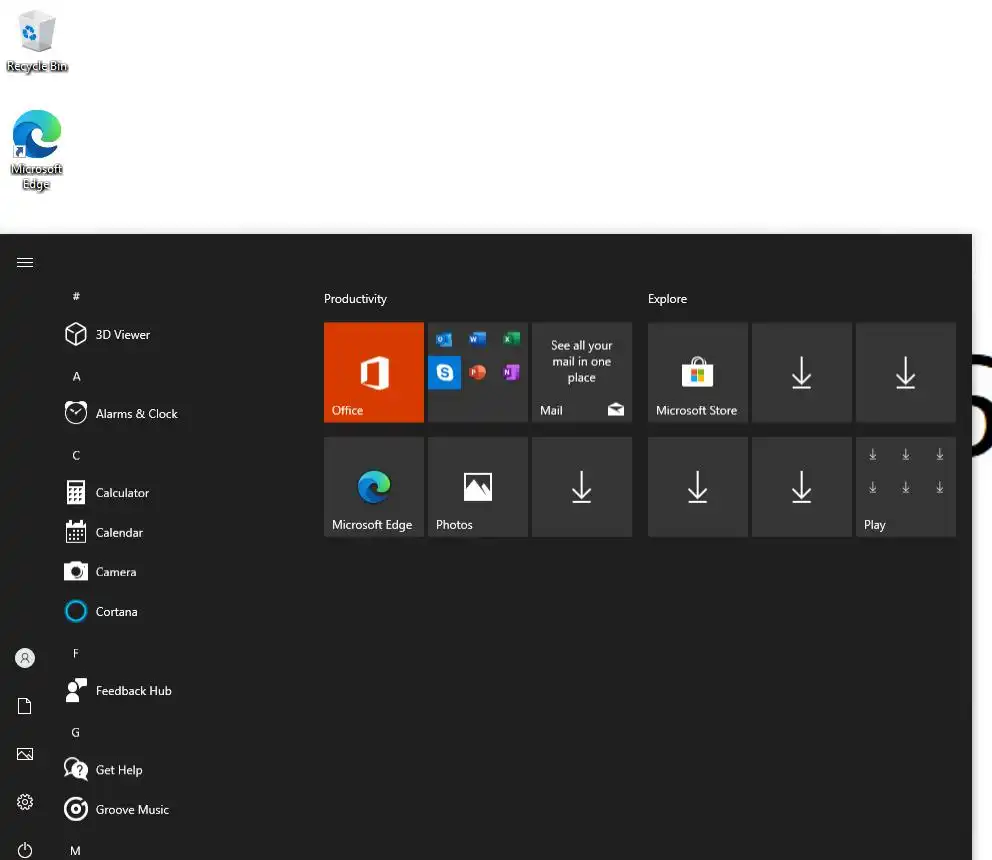Open Skype from the Office apps tile
The height and width of the screenshot is (860, 992).
(444, 372)
